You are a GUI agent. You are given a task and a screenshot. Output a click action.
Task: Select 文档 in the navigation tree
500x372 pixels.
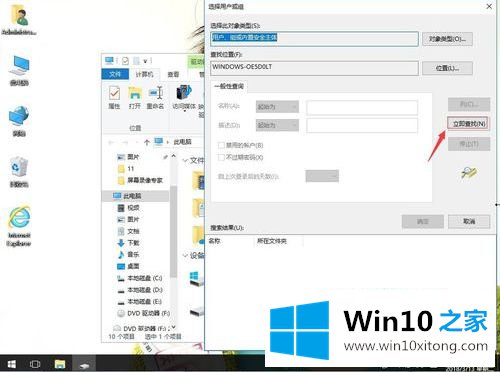(129, 231)
